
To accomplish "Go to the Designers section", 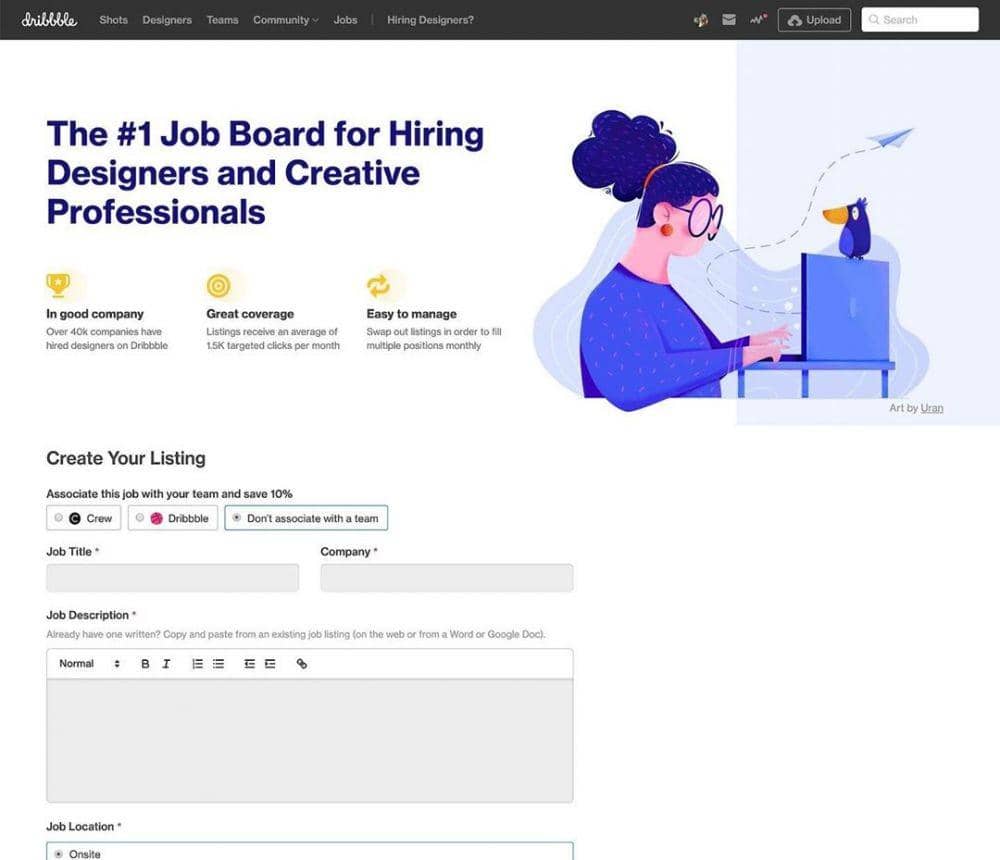I will (166, 19).
